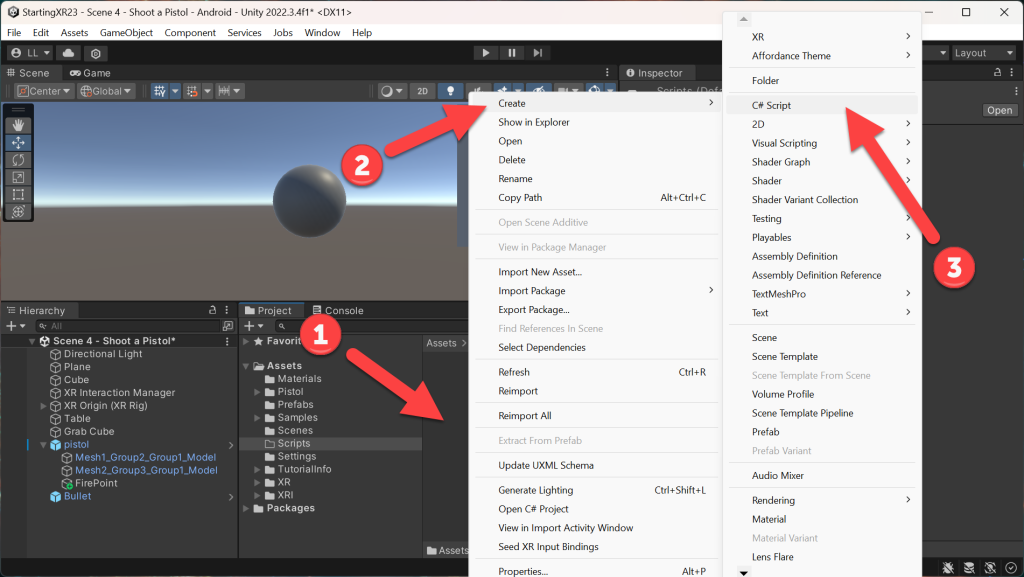Open the Scene draw mode dropdown

pos(392,91)
